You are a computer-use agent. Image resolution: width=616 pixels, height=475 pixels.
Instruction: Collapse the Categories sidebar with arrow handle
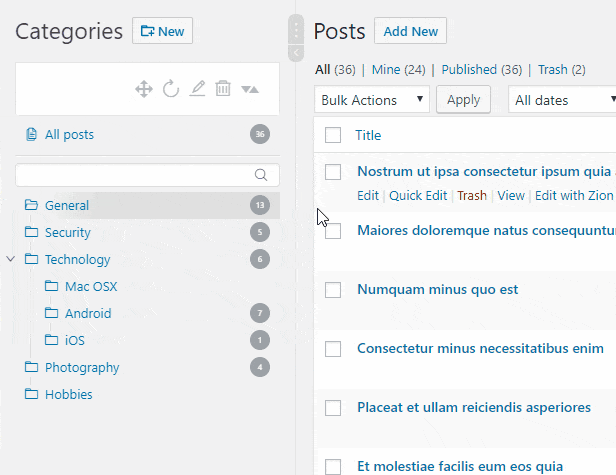tap(296, 53)
